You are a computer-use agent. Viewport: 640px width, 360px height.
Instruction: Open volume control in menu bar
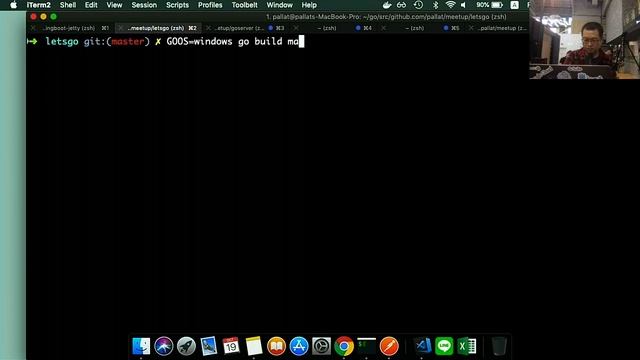pos(463,5)
